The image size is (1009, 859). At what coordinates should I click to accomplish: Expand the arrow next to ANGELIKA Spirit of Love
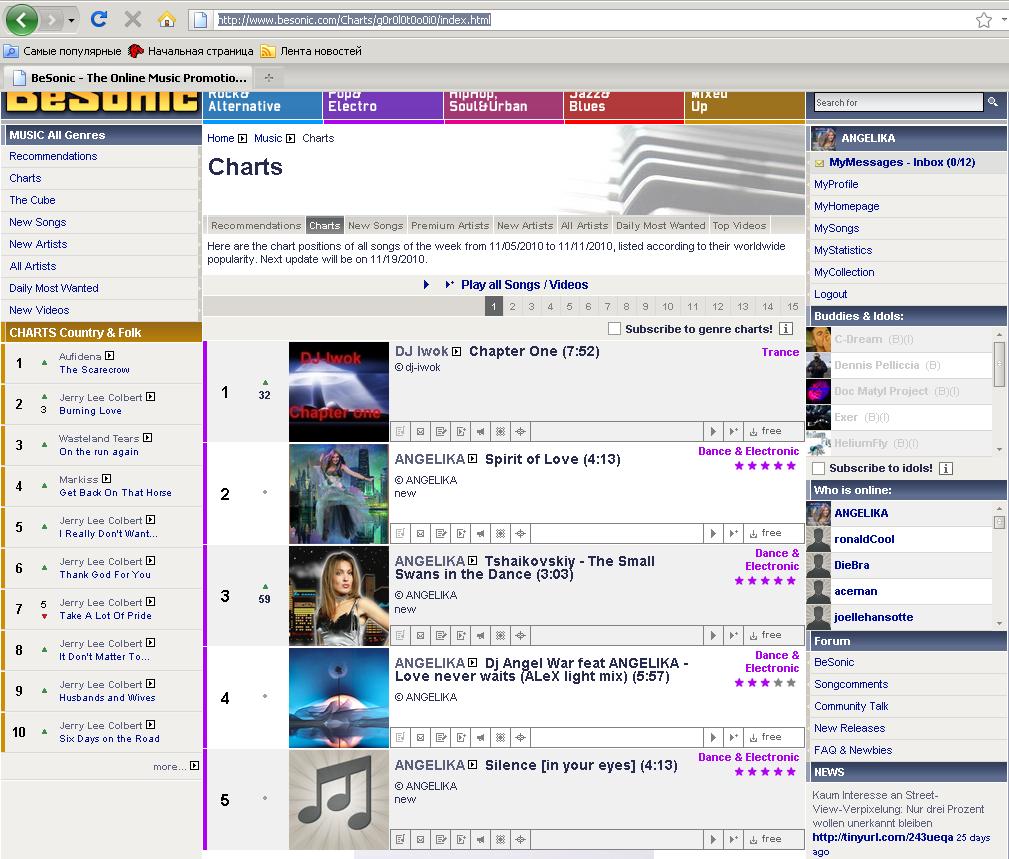472,459
